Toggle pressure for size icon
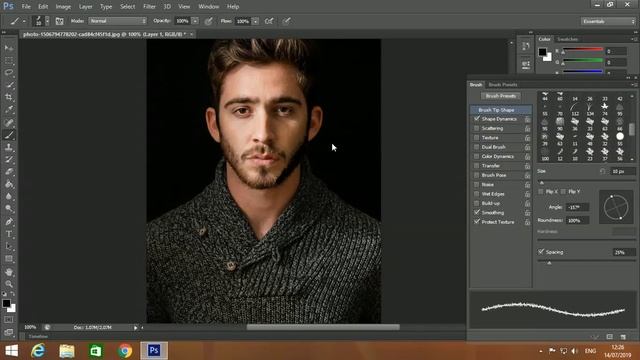This screenshot has width=640, height=360. [287, 21]
